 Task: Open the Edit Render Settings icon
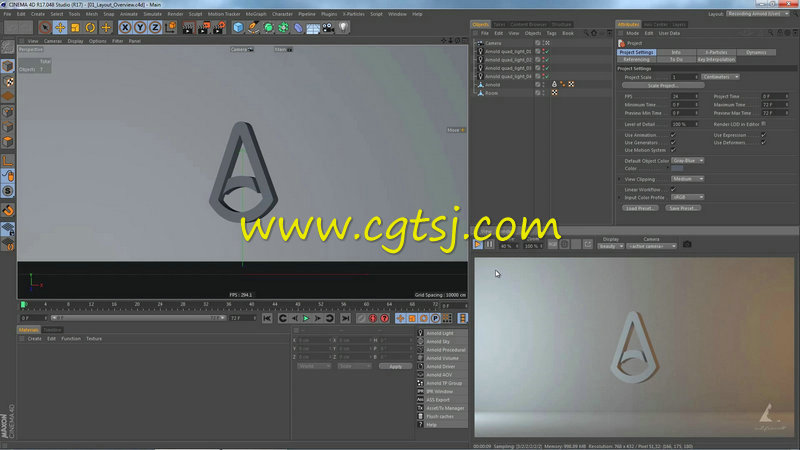218,28
